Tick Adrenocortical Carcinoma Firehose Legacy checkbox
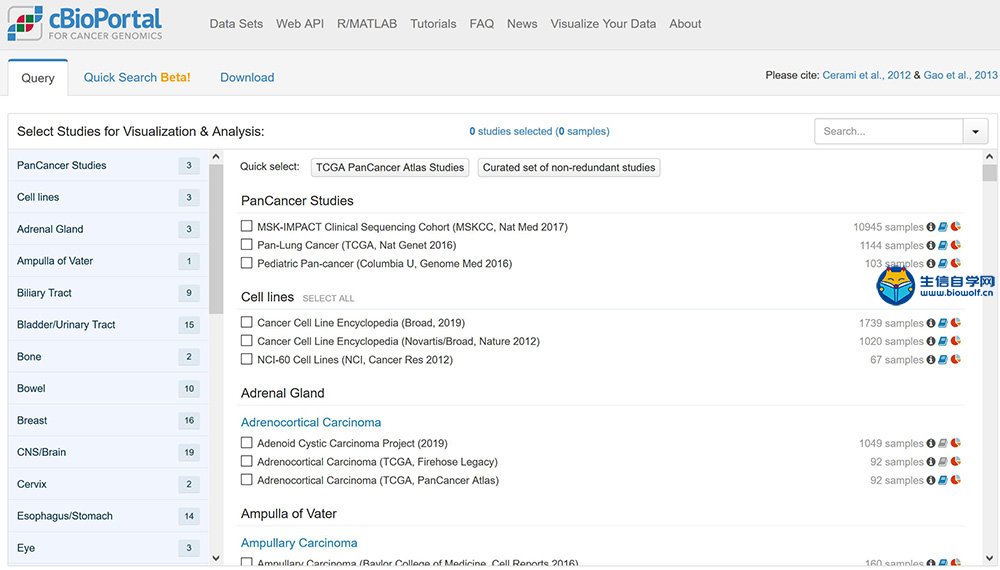 247,461
